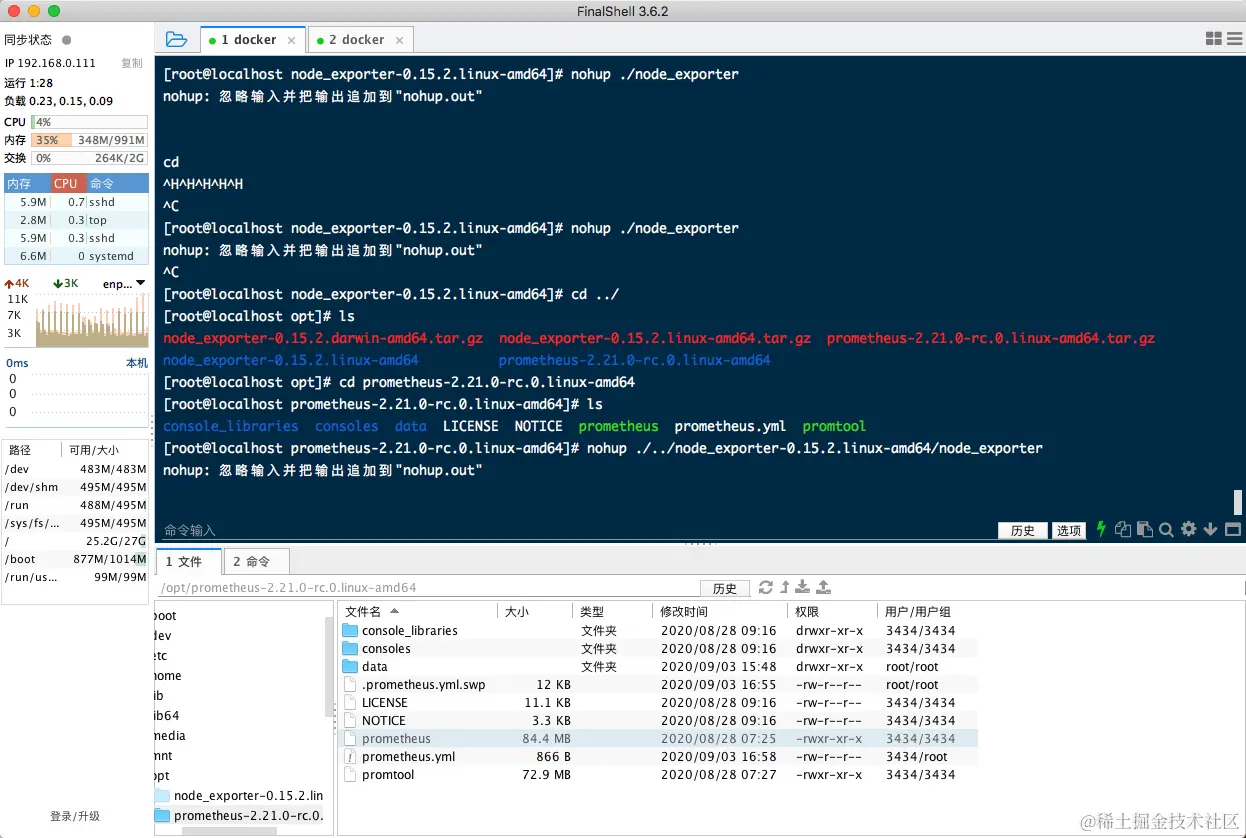The image size is (1246, 838).
Task: Open the hamburger menu at top right
Action: [x=1234, y=38]
